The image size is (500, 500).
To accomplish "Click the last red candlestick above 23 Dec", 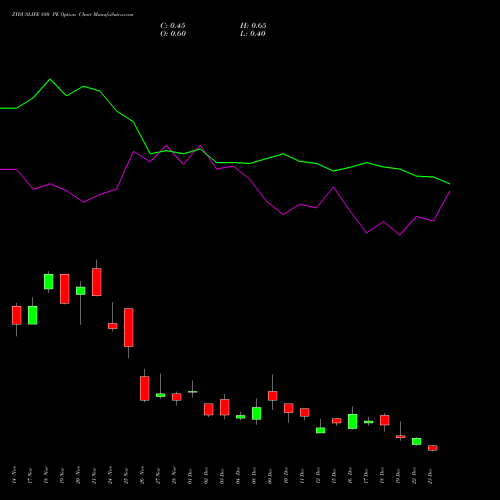I will pyautogui.click(x=433, y=448).
